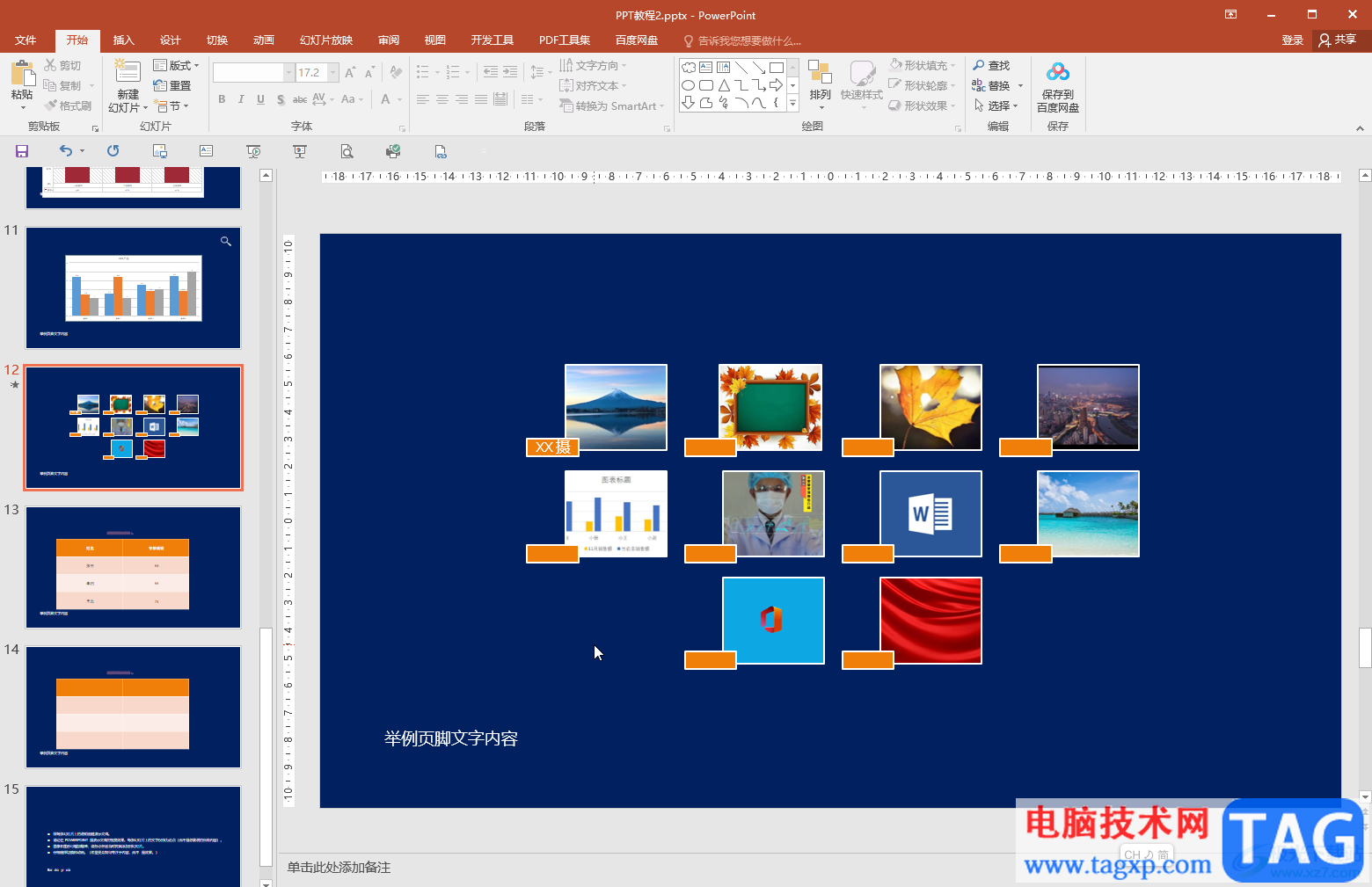Pick the triangle shape from the gallery
This screenshot has height=887, width=1372.
click(724, 85)
